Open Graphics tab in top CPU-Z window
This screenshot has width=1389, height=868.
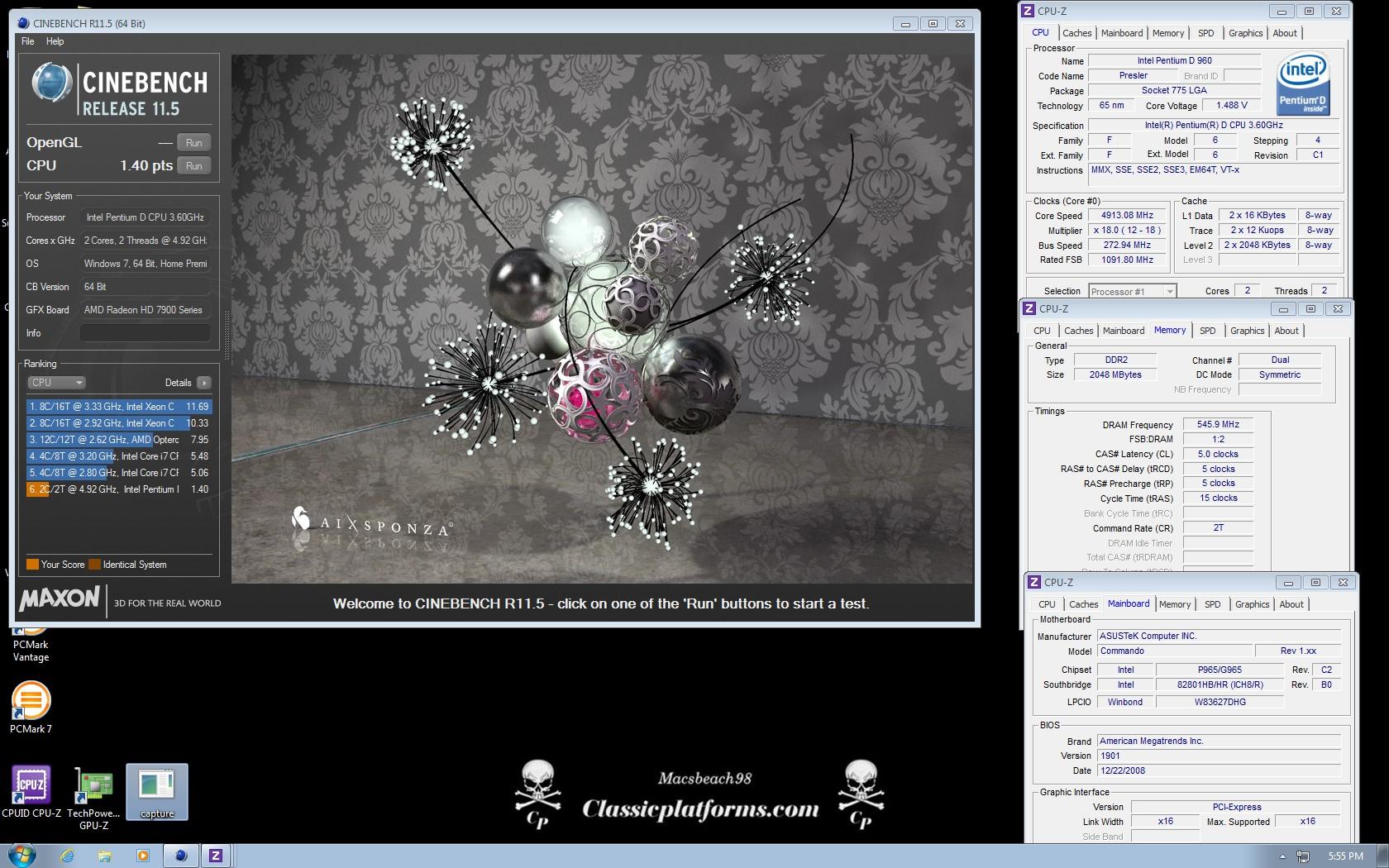pyautogui.click(x=1245, y=33)
